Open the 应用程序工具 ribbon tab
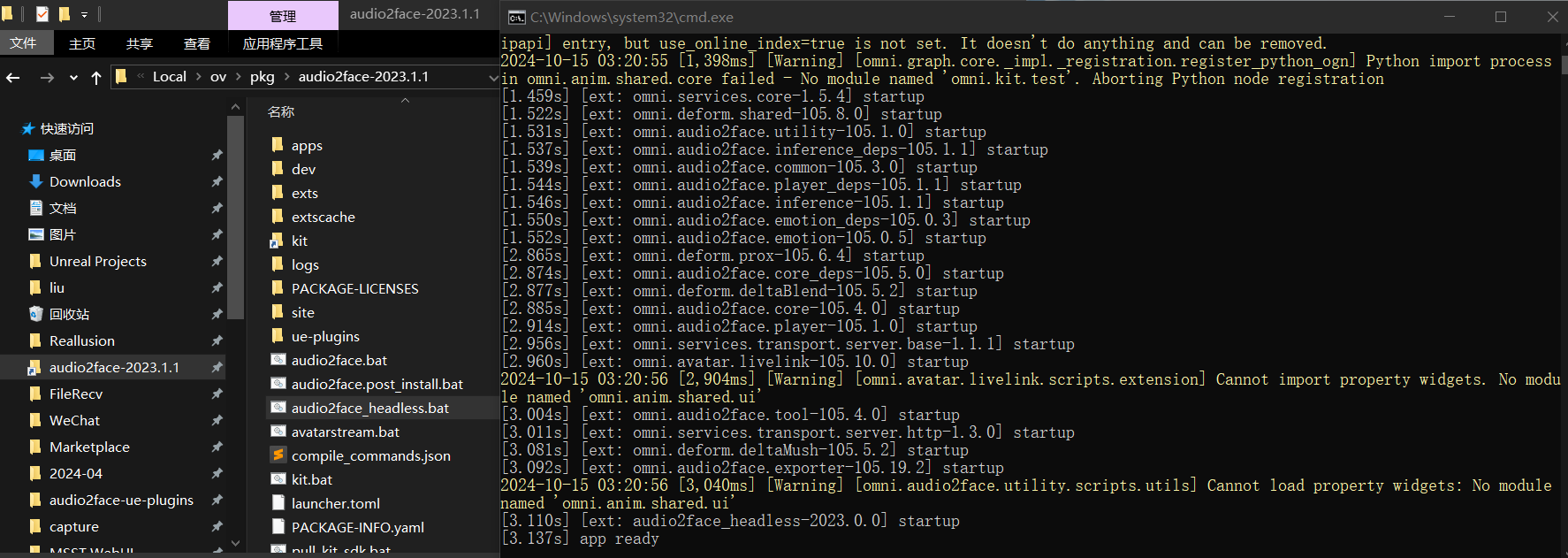The width and height of the screenshot is (1568, 558). pyautogui.click(x=283, y=43)
